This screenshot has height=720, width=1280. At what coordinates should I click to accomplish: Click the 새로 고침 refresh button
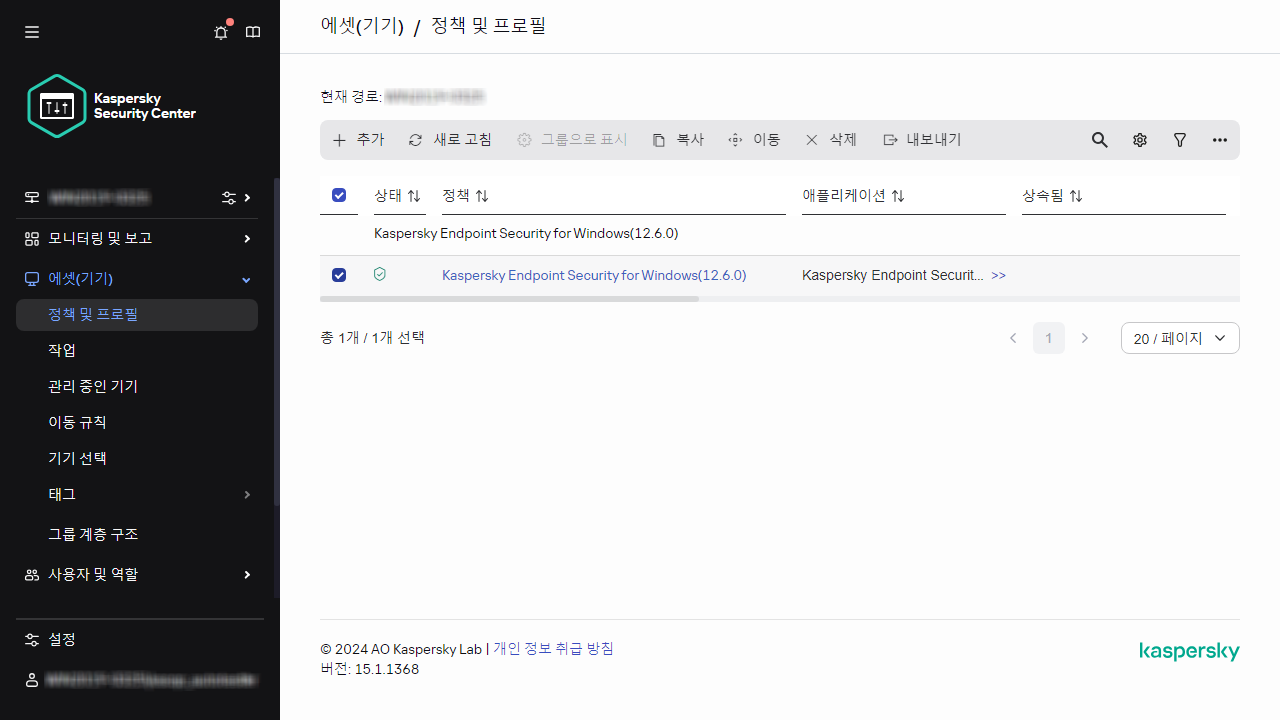(450, 140)
